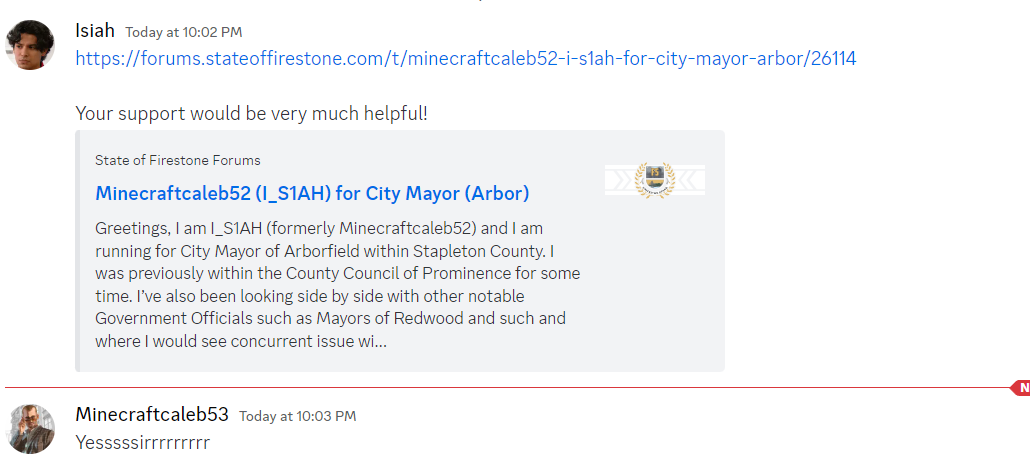The width and height of the screenshot is (1030, 465).
Task: Click the Today at 10:02 PM timestamp
Action: 183,32
